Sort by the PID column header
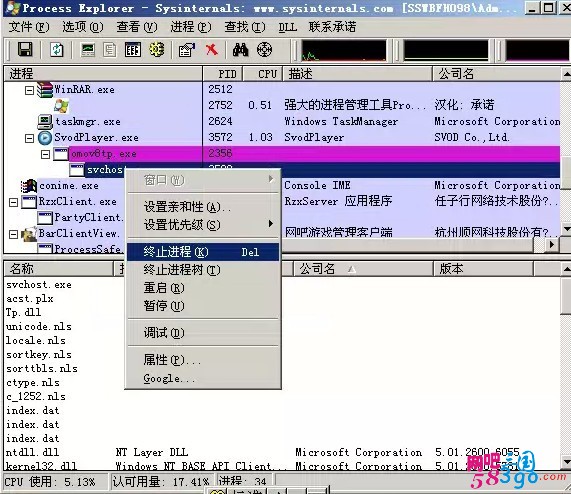Screen dimensions: 571x494 point(223,74)
